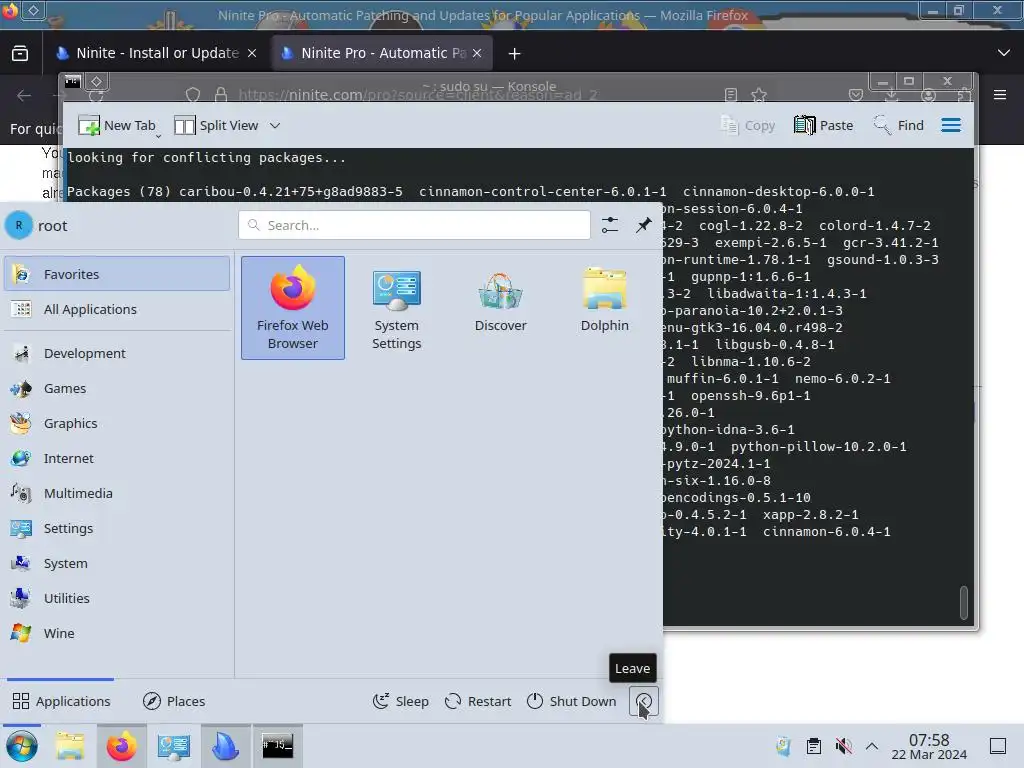Launch Firefox Web Browser from Favorites
The width and height of the screenshot is (1024, 768).
pos(293,308)
